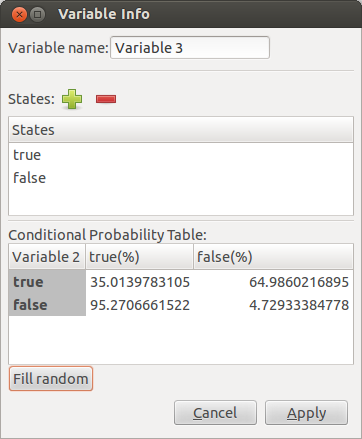The height and width of the screenshot is (439, 362).
Task: Select the 64.9860216895 probability cell
Action: (x=273, y=282)
